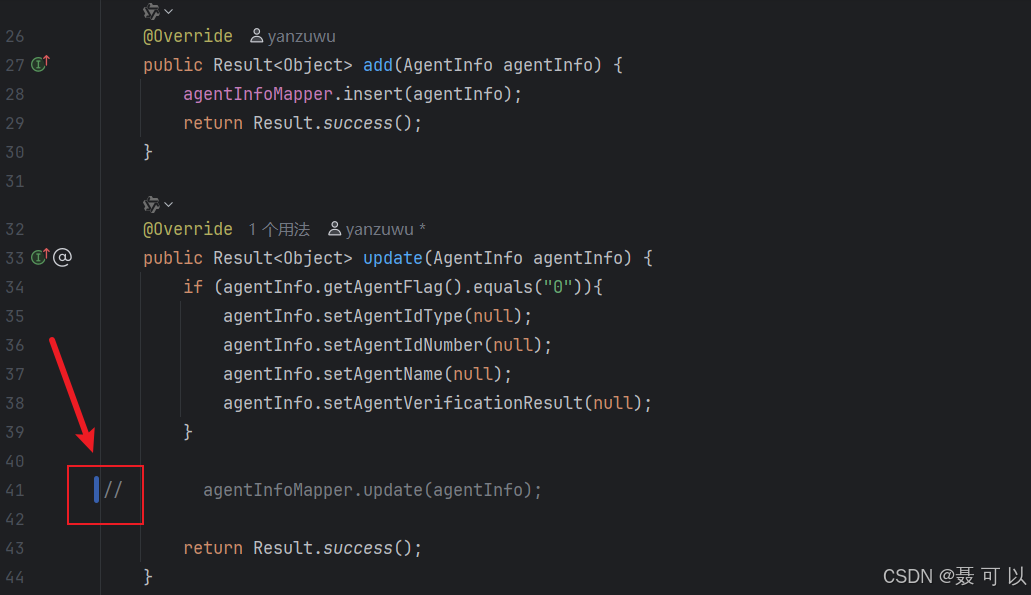Click setAgentIdType on line 35
The image size is (1031, 595).
click(393, 316)
